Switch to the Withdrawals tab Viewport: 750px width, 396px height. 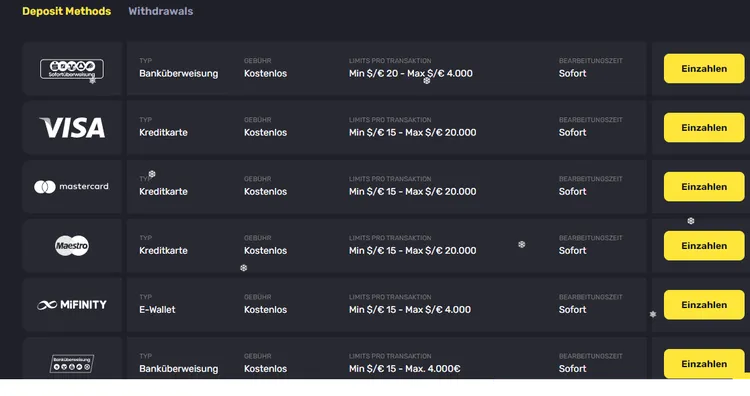pos(161,11)
